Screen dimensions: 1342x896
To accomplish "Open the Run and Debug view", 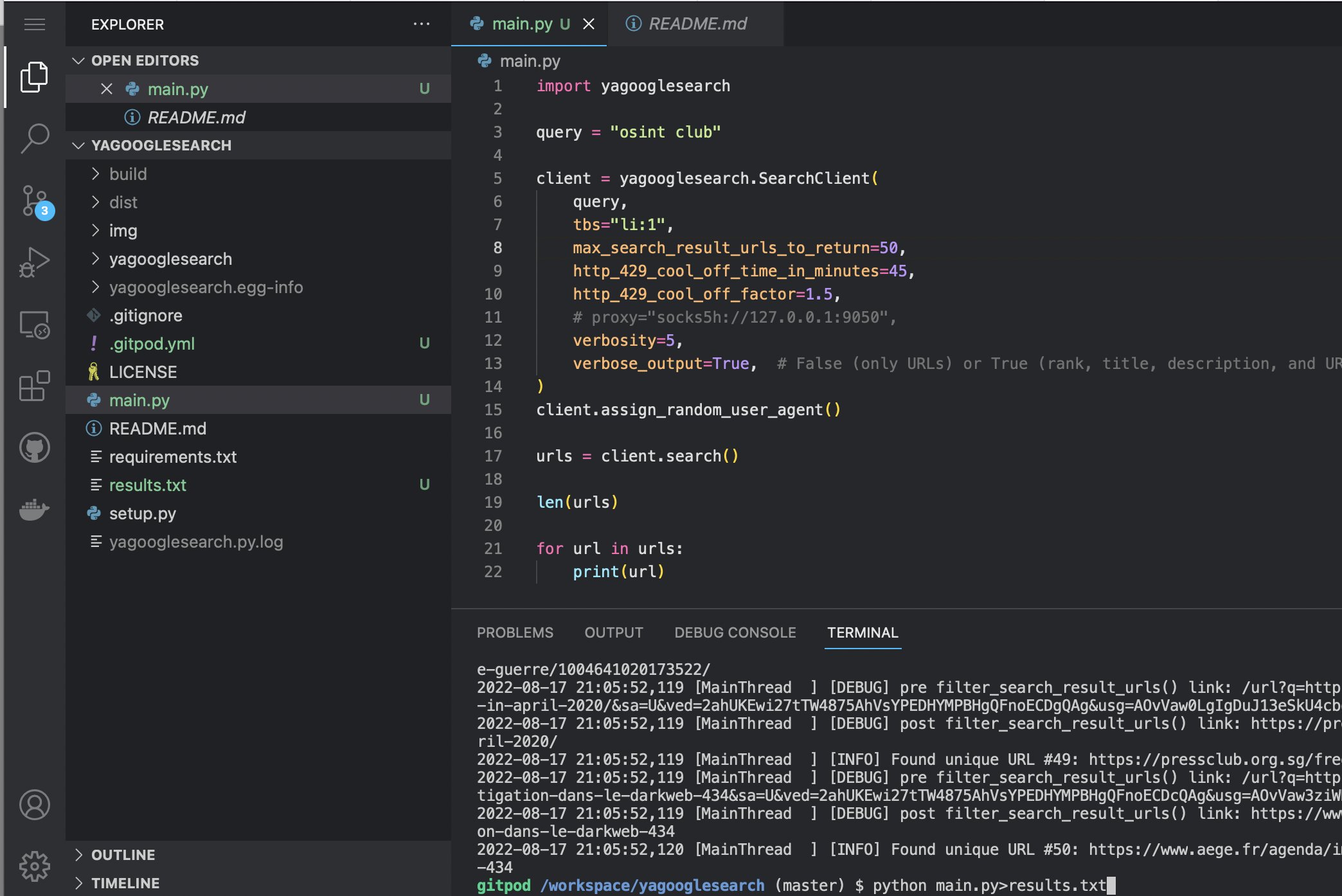I will 35,262.
